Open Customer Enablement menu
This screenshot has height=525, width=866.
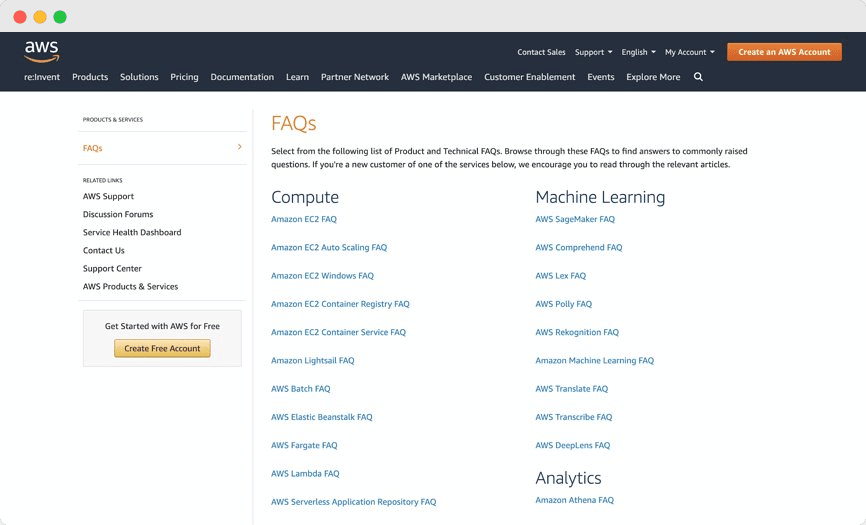(530, 77)
